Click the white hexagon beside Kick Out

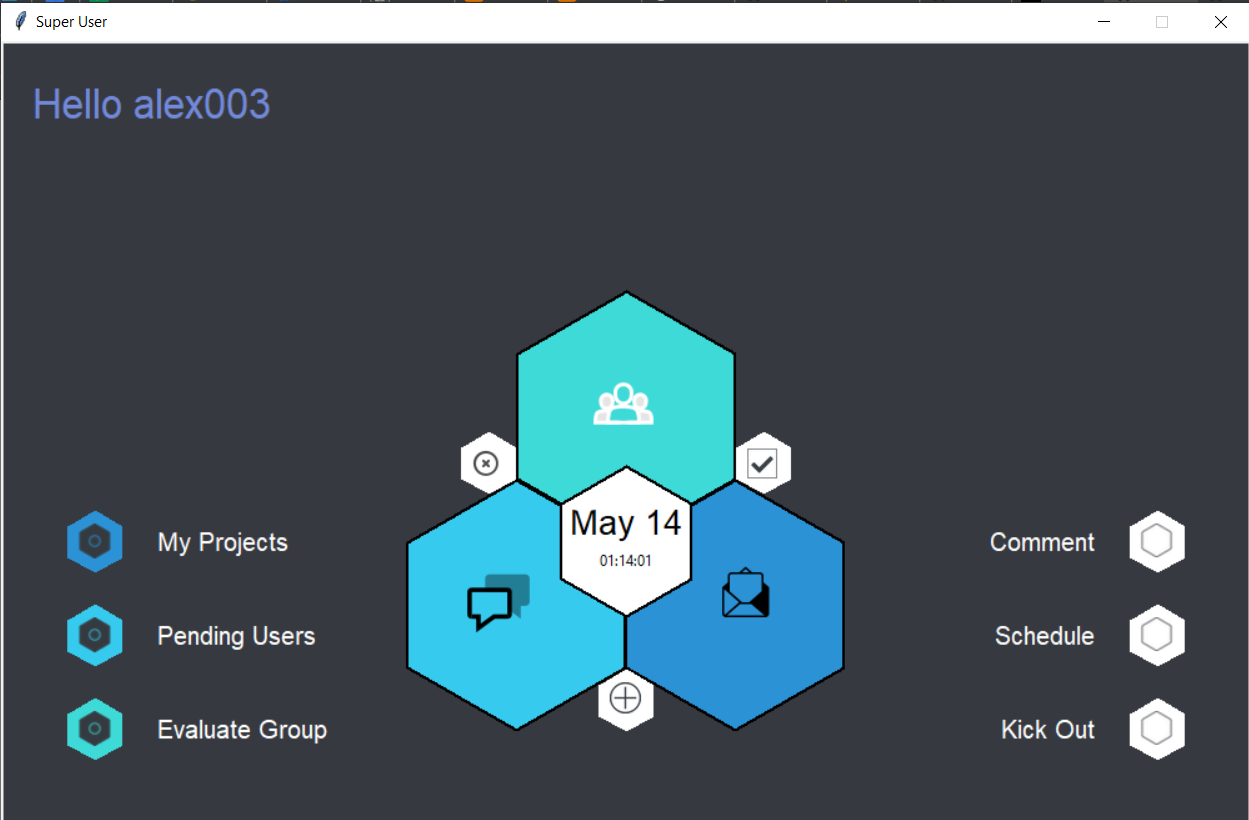click(x=1157, y=729)
